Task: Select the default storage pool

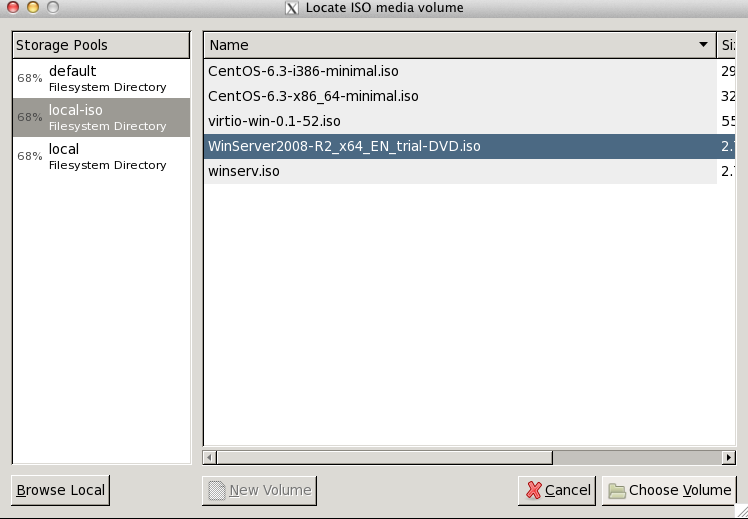Action: tap(101, 78)
